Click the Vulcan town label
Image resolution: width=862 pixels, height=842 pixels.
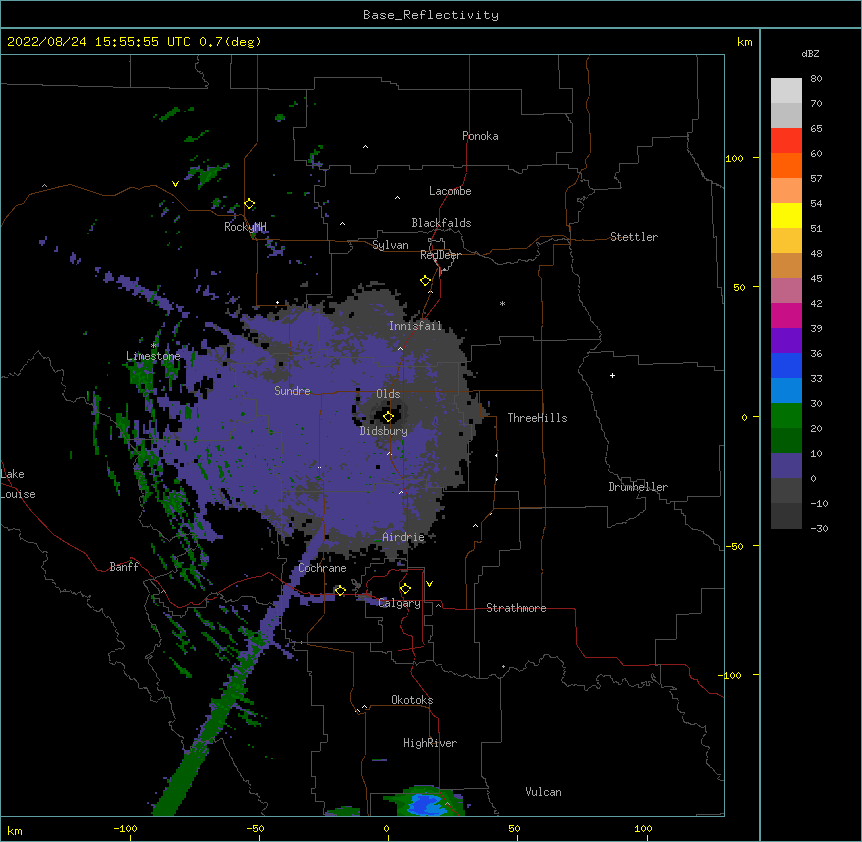pyautogui.click(x=543, y=792)
